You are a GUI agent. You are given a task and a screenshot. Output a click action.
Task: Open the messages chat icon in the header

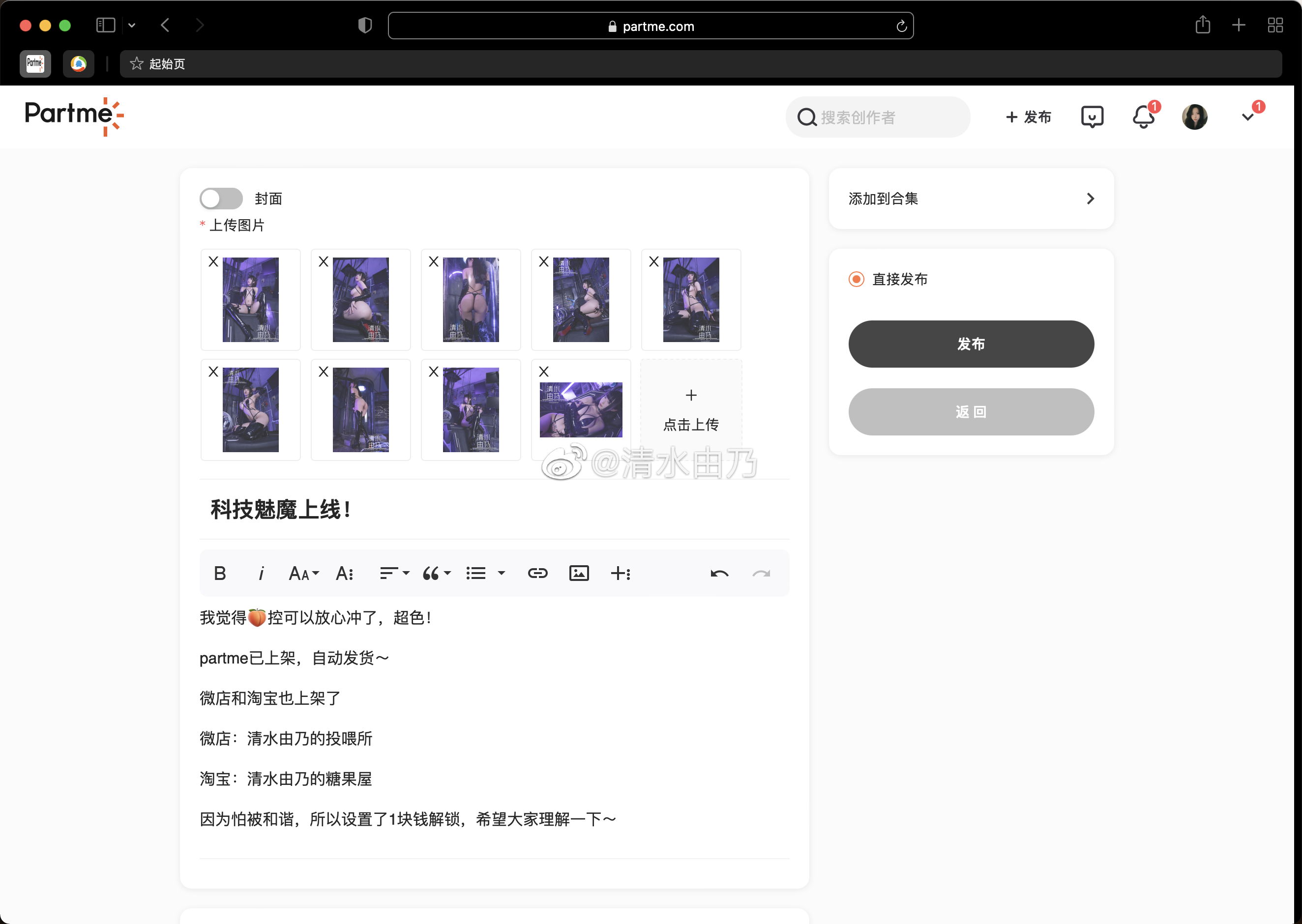[1092, 117]
